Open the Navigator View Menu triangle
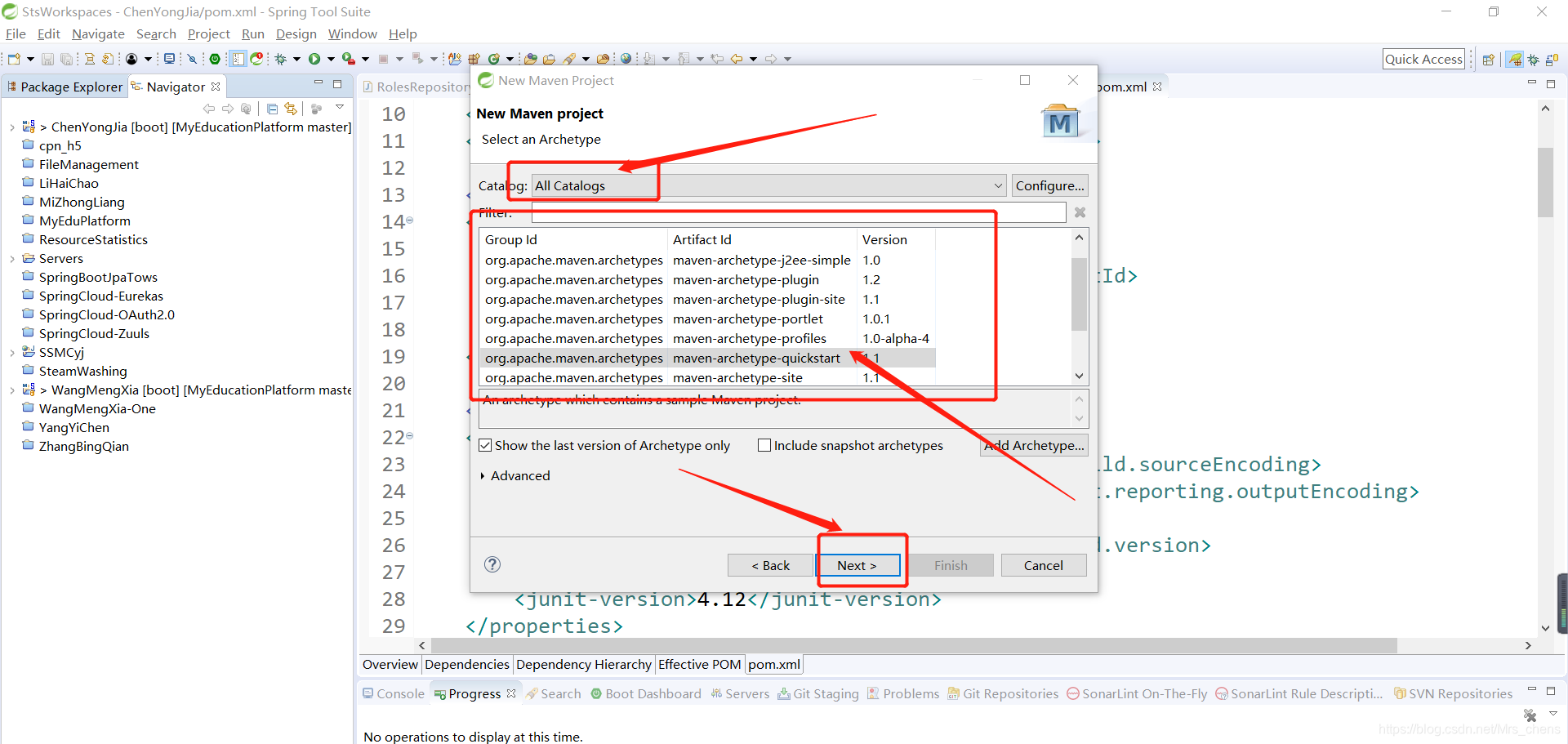The image size is (1568, 744). [x=340, y=108]
